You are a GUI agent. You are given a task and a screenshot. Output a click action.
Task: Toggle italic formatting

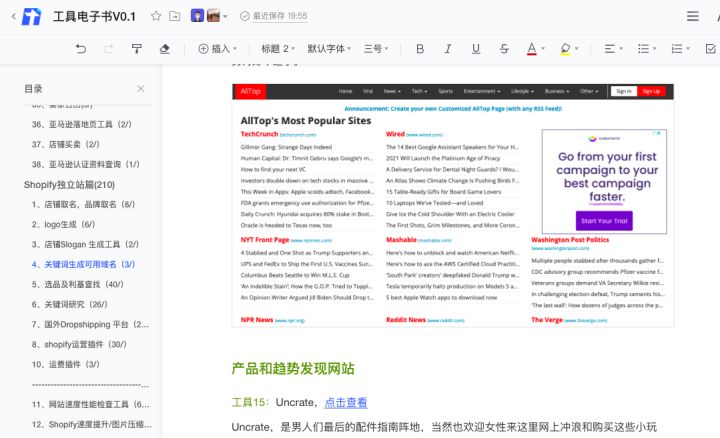point(448,48)
